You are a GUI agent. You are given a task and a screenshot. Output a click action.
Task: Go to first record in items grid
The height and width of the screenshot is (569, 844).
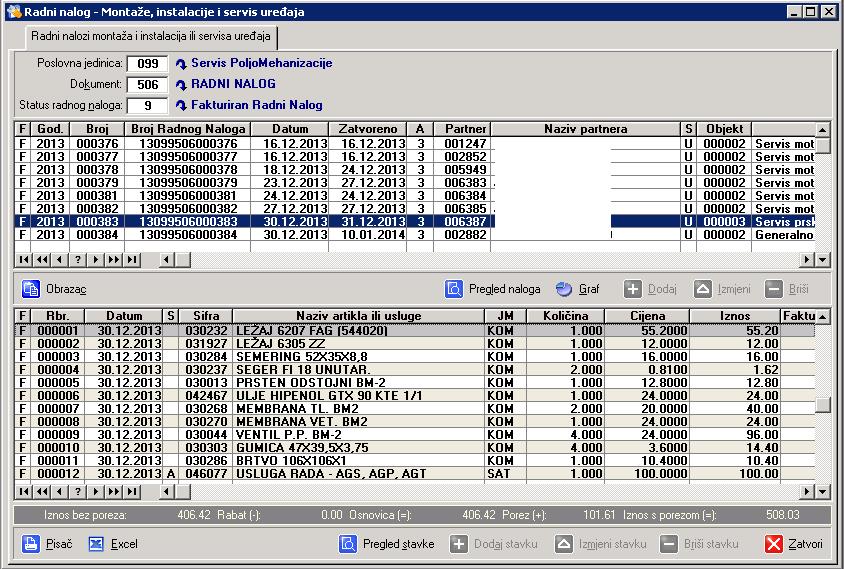[x=24, y=491]
